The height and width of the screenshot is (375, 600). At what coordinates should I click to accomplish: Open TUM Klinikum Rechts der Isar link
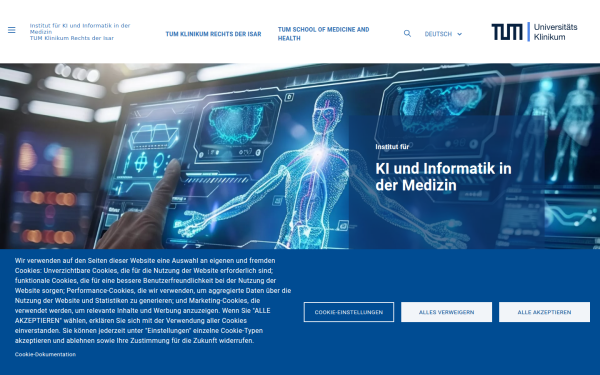click(213, 34)
